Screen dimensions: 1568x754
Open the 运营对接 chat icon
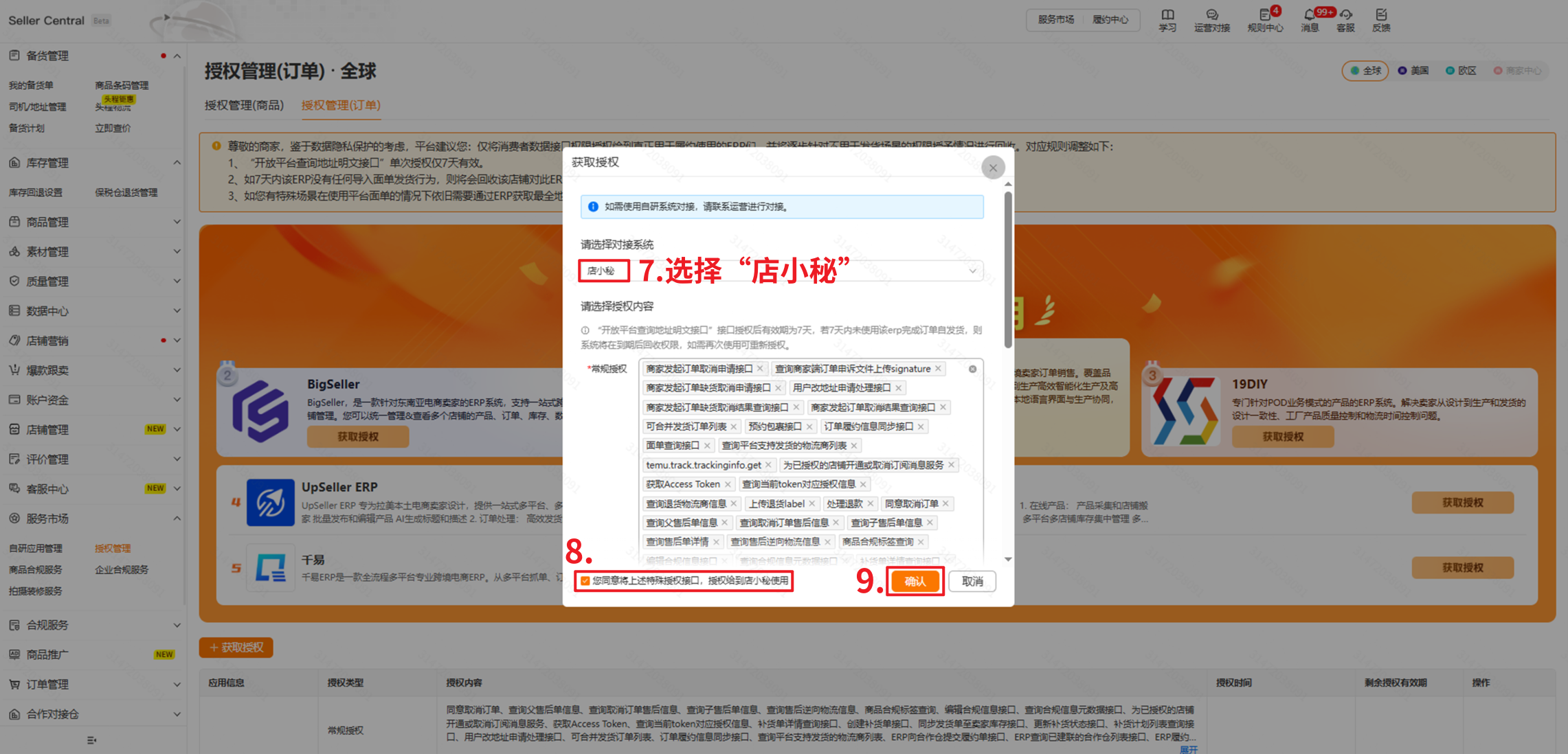coord(1211,15)
